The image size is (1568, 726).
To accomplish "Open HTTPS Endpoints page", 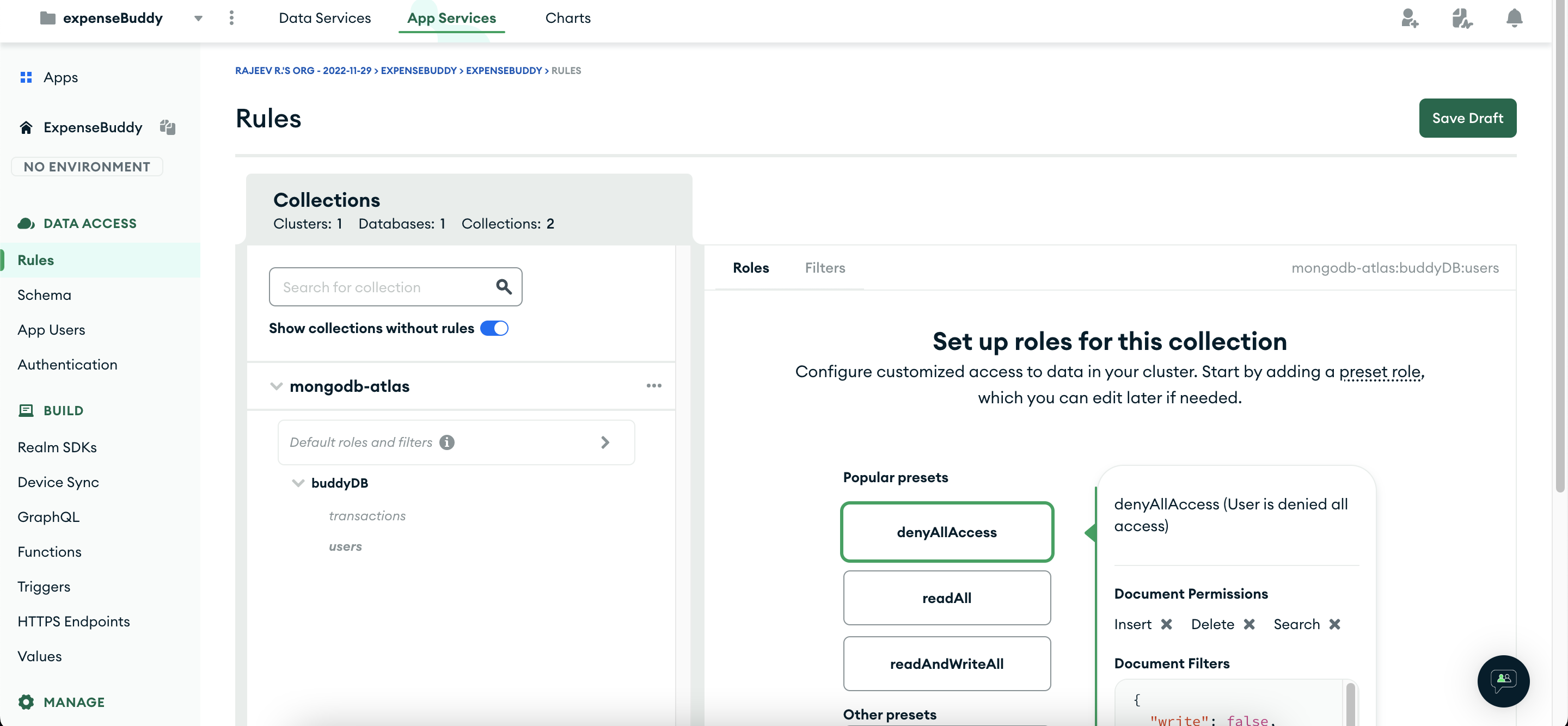I will click(73, 622).
